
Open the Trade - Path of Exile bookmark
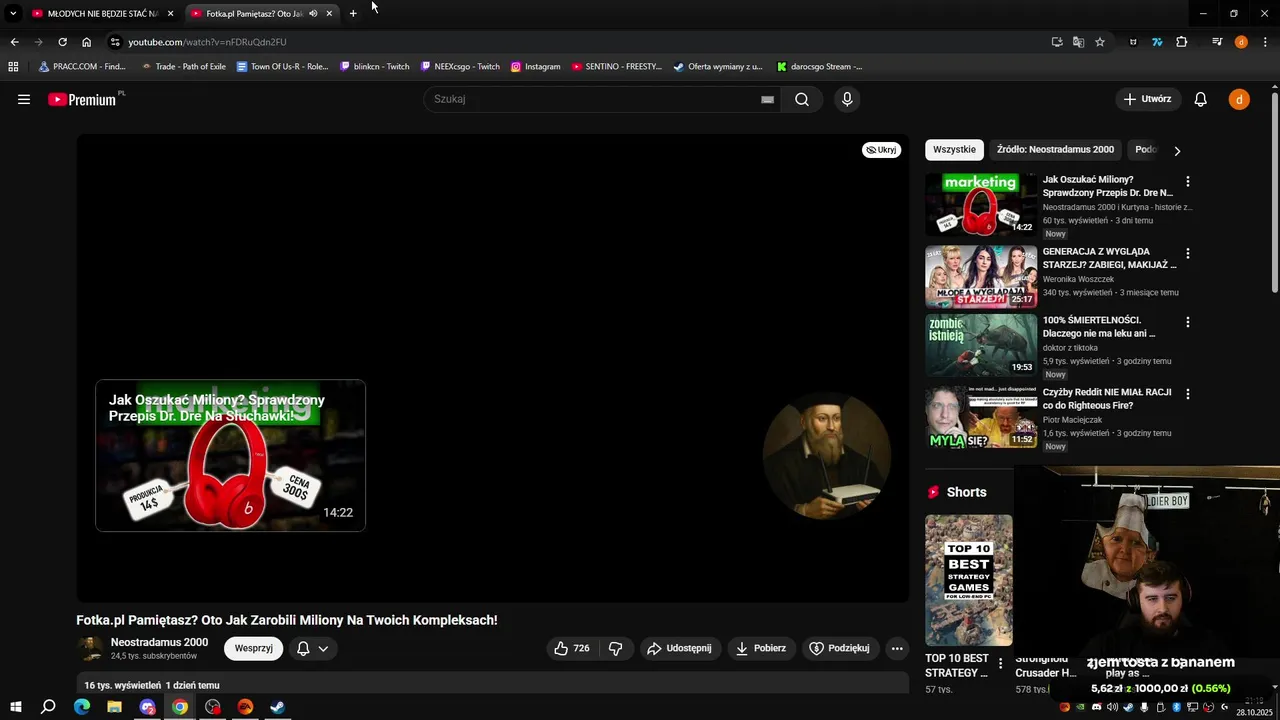coord(183,66)
